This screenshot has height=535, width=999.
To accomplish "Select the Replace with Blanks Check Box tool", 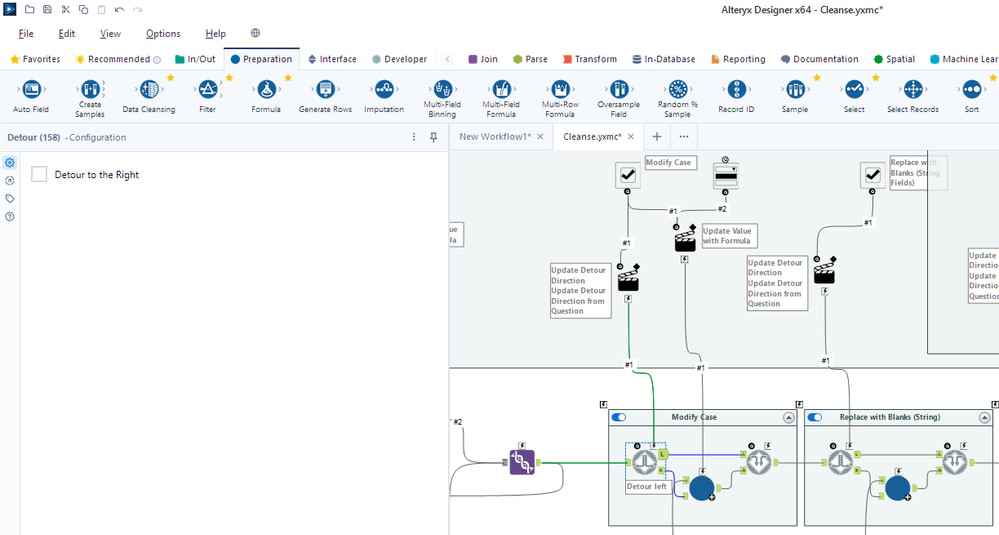I will [x=873, y=175].
